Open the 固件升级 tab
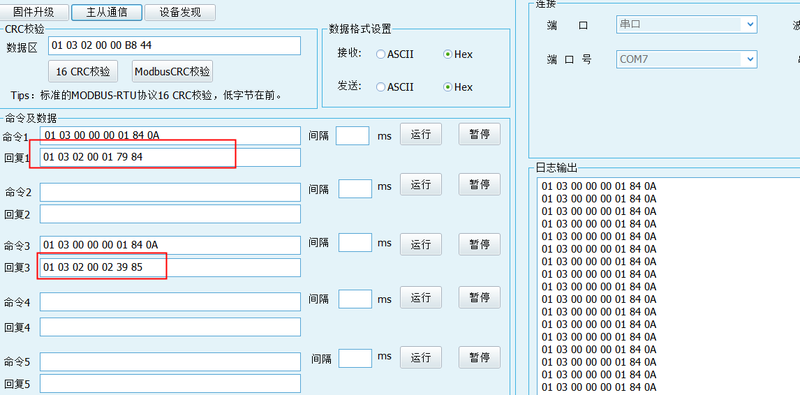The height and width of the screenshot is (395, 800). 34,12
